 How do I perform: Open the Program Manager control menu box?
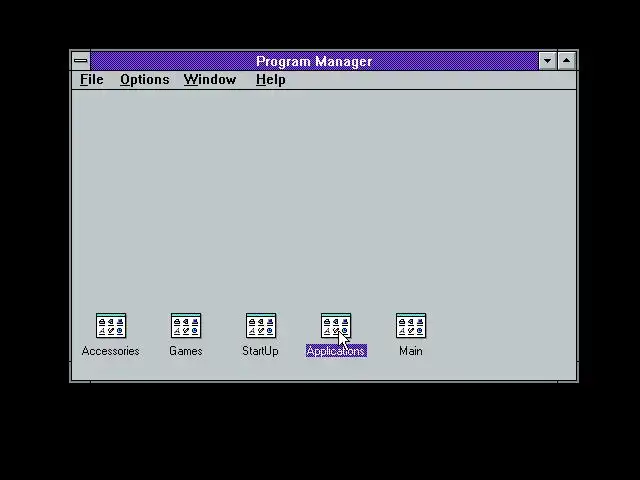[x=81, y=61]
